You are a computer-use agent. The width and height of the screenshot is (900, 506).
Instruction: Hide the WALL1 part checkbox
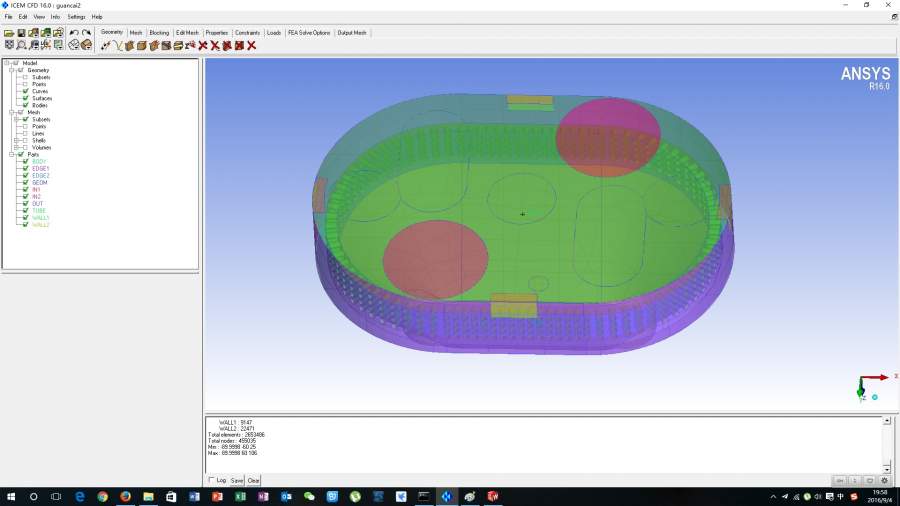point(25,217)
